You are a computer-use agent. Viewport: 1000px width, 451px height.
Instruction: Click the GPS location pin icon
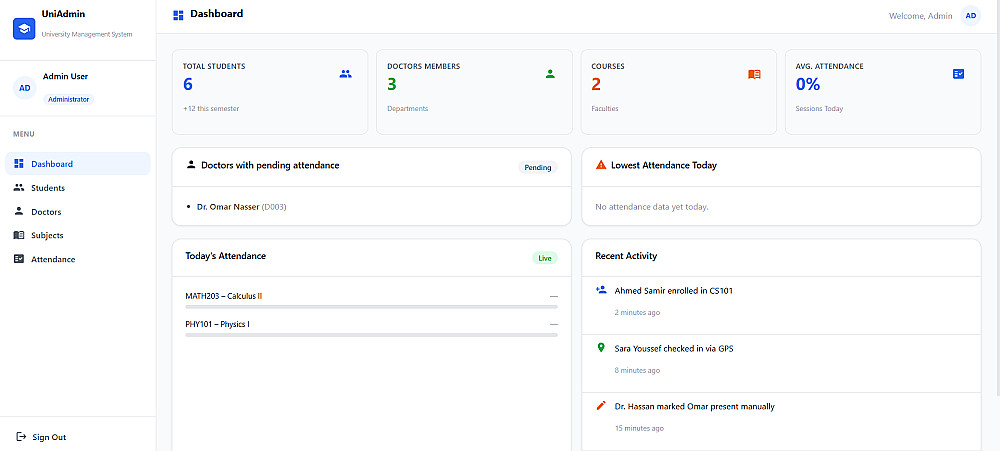(x=600, y=348)
